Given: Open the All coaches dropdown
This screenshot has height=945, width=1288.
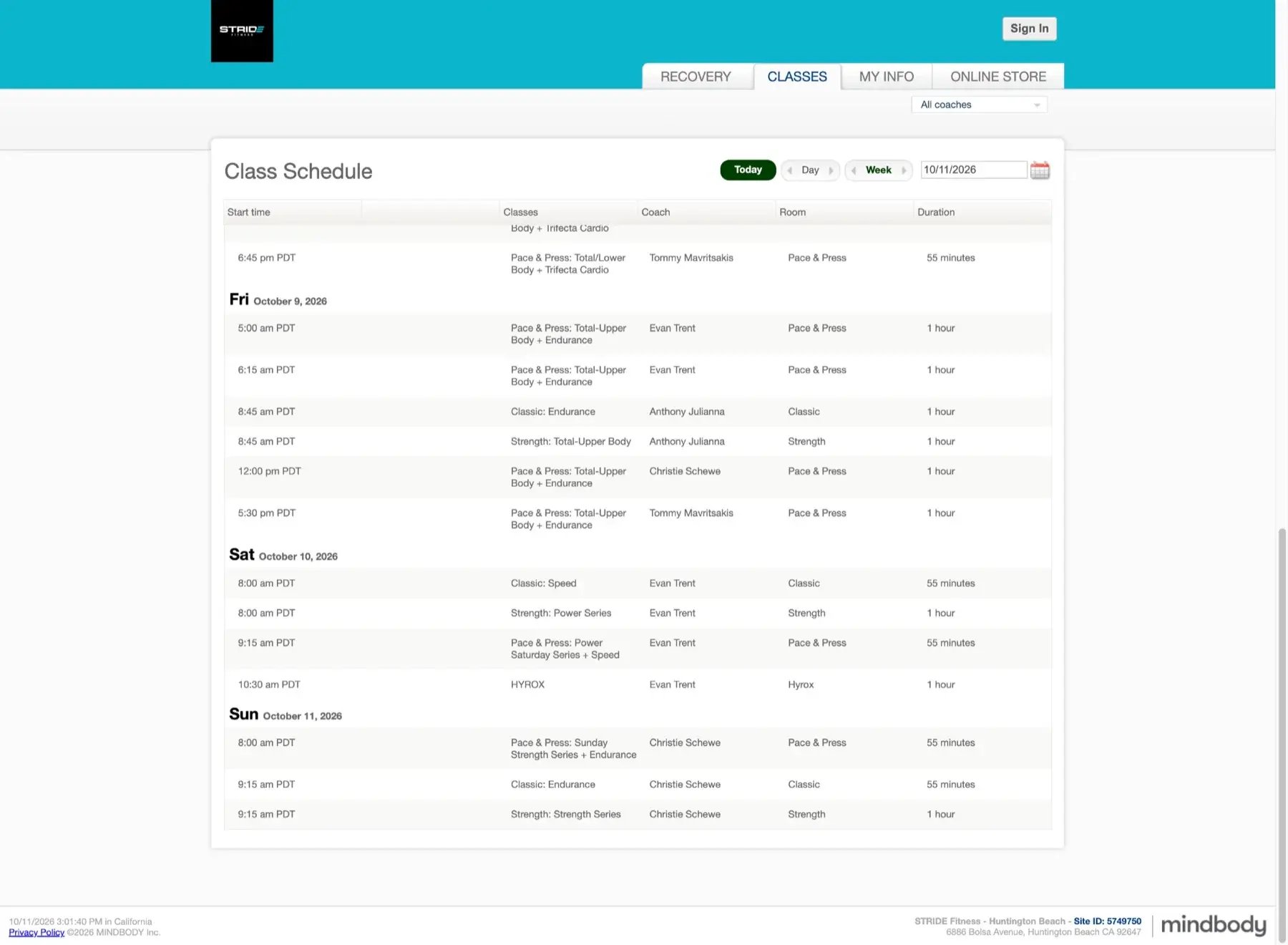Looking at the screenshot, I should click(979, 105).
